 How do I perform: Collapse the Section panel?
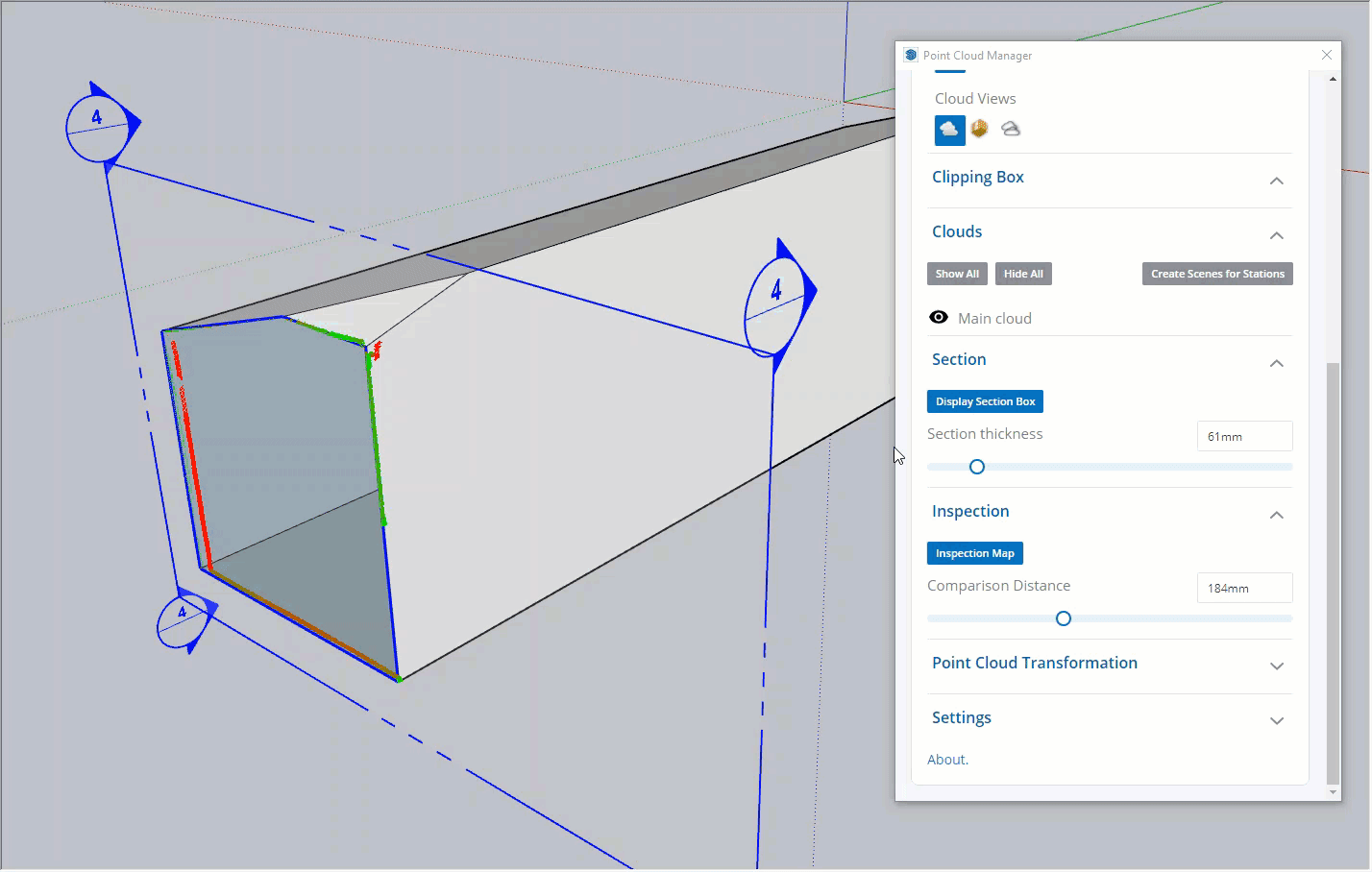[x=1277, y=363]
